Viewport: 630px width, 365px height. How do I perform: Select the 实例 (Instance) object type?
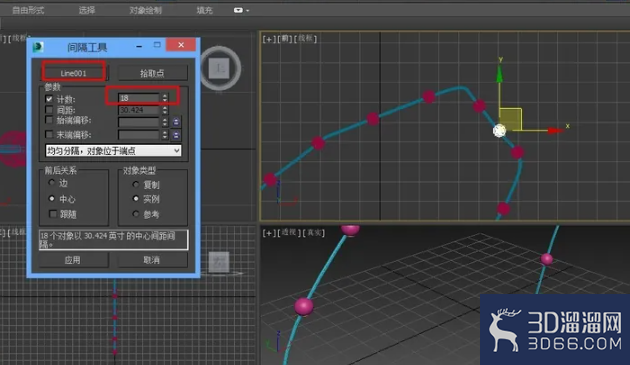[136, 199]
